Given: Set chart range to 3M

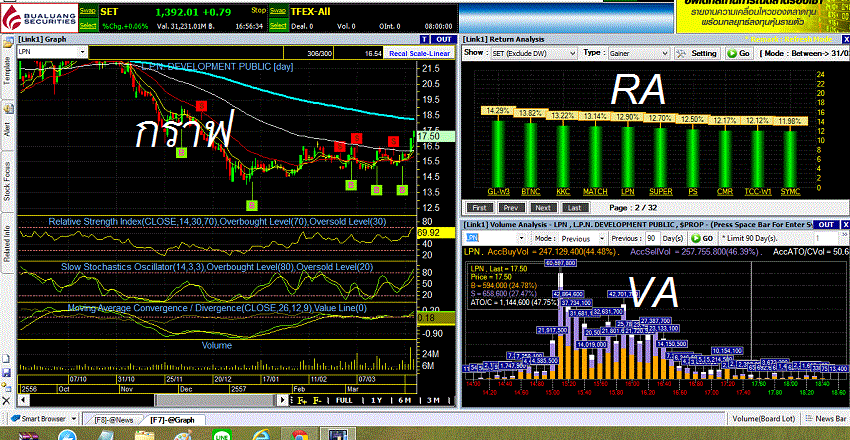Looking at the screenshot, I should click(433, 400).
